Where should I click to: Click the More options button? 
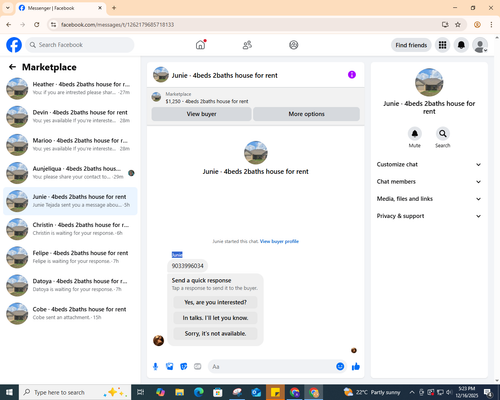point(306,114)
